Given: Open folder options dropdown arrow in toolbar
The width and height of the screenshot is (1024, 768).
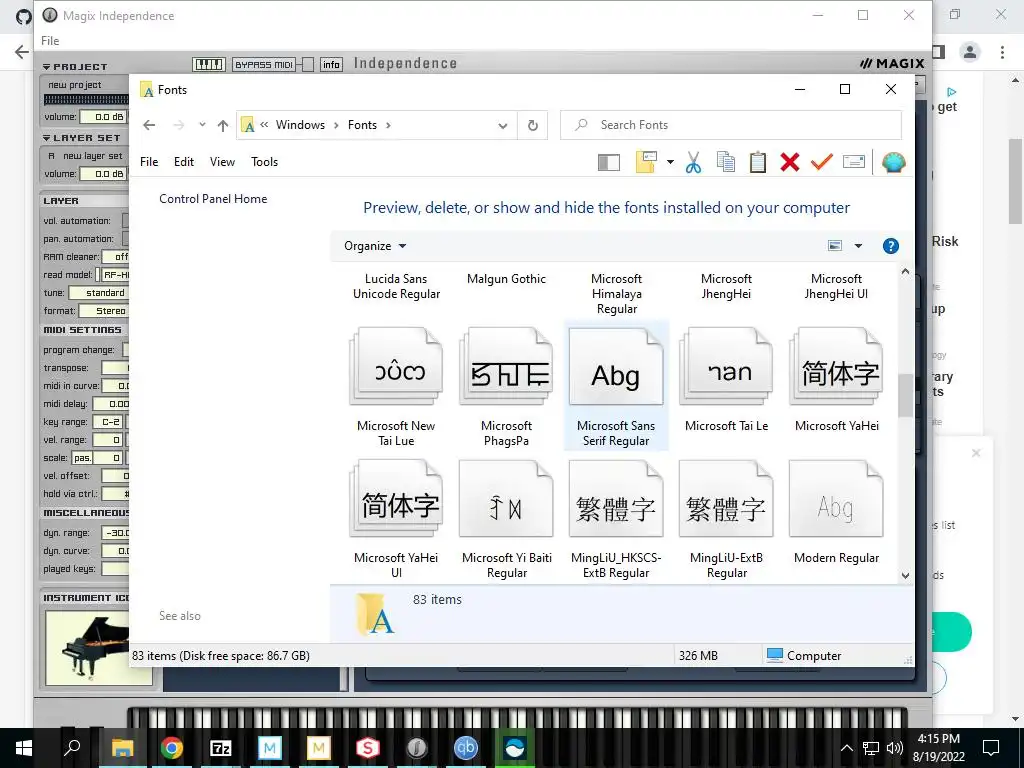Looking at the screenshot, I should (x=670, y=162).
